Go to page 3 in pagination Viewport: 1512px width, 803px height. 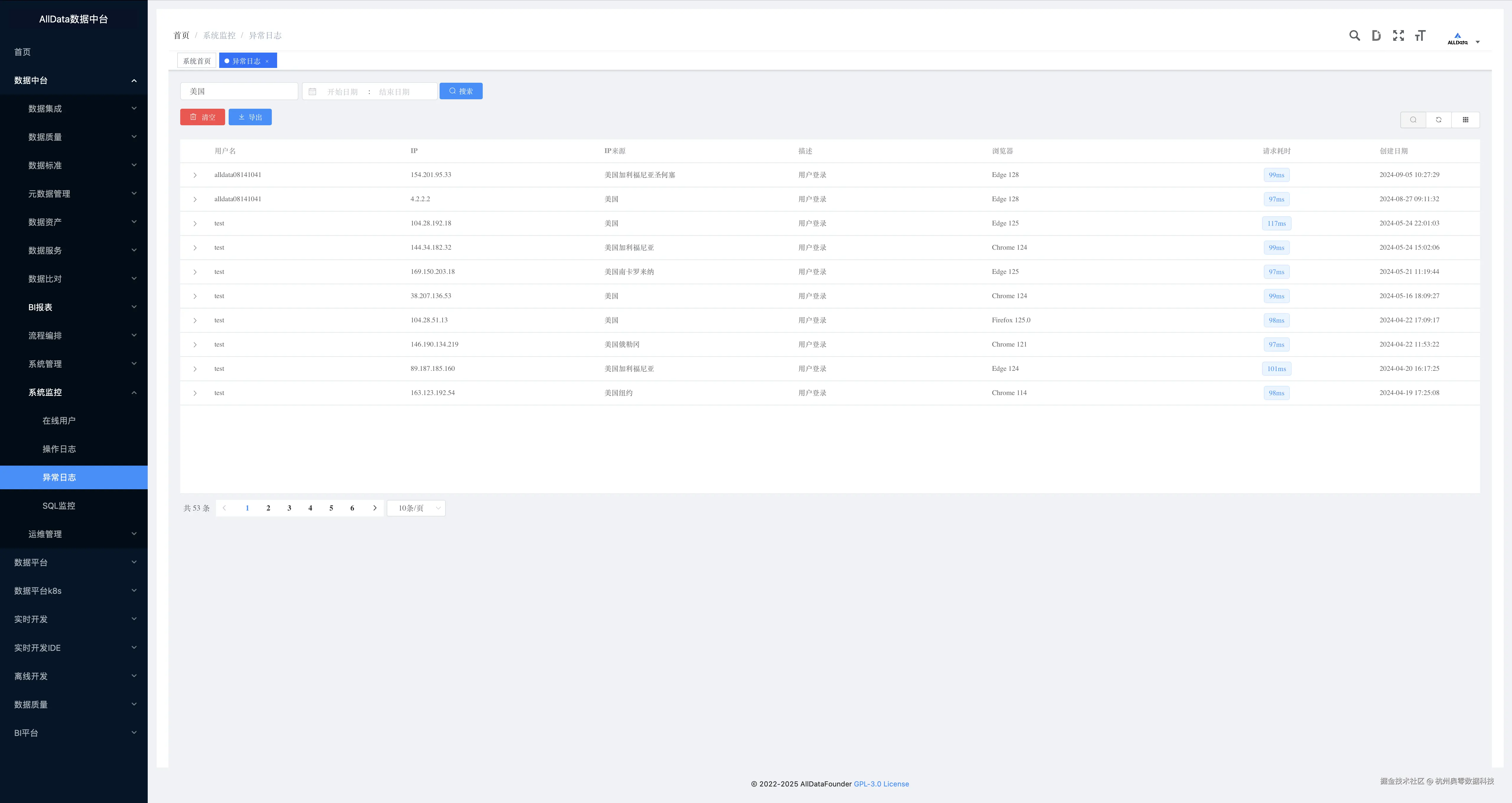(289, 508)
